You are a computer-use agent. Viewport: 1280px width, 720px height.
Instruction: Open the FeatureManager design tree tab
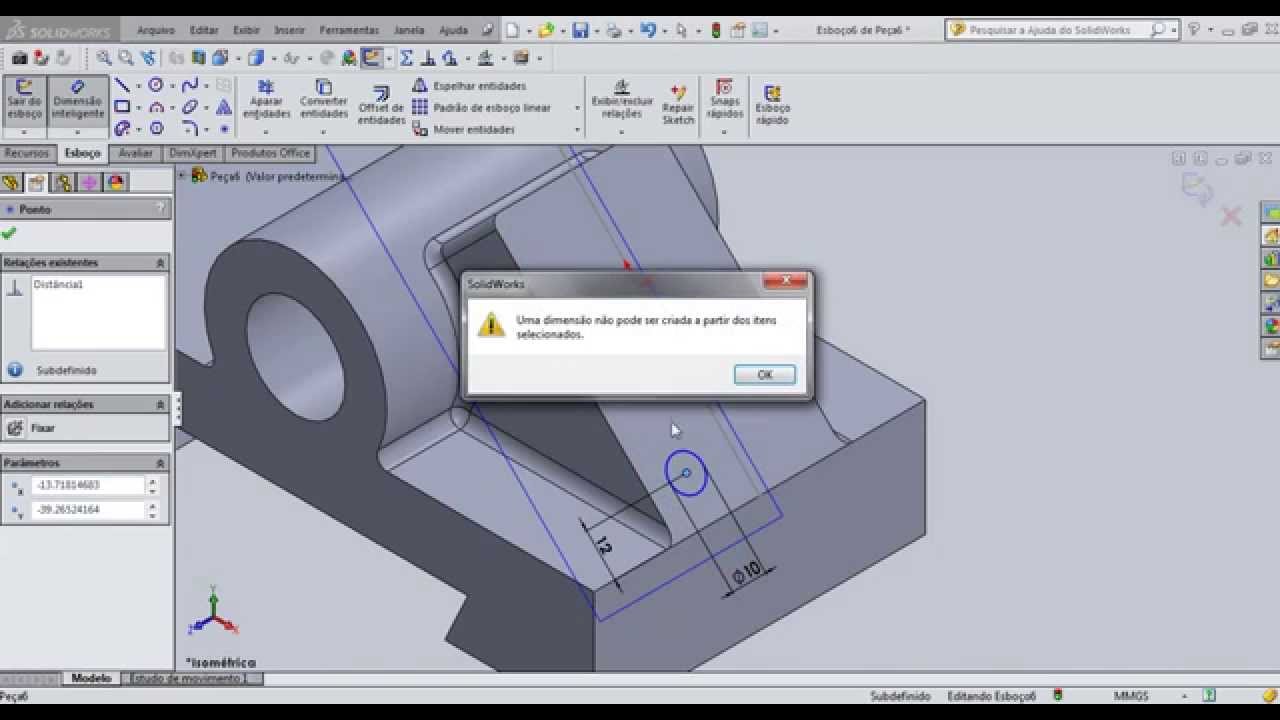pos(11,183)
